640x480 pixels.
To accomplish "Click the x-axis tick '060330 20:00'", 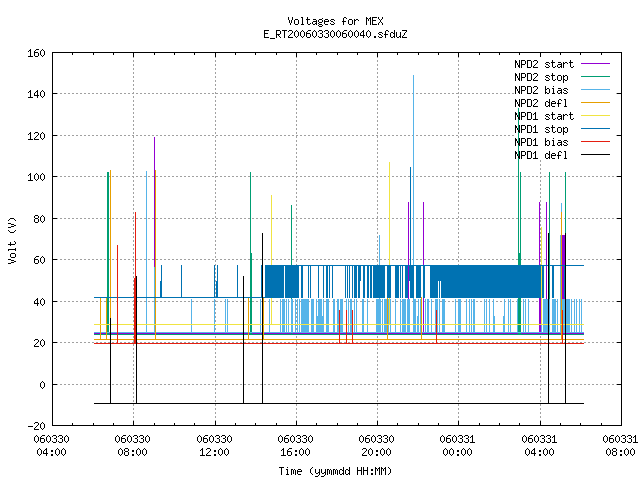I will coord(376,446).
